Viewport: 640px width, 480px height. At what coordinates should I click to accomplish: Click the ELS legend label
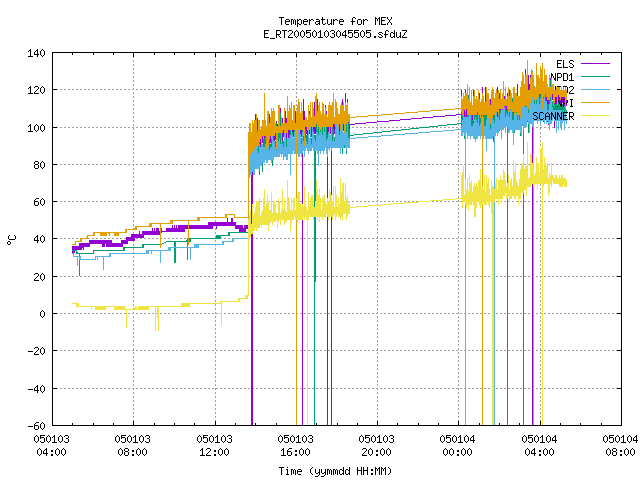565,64
